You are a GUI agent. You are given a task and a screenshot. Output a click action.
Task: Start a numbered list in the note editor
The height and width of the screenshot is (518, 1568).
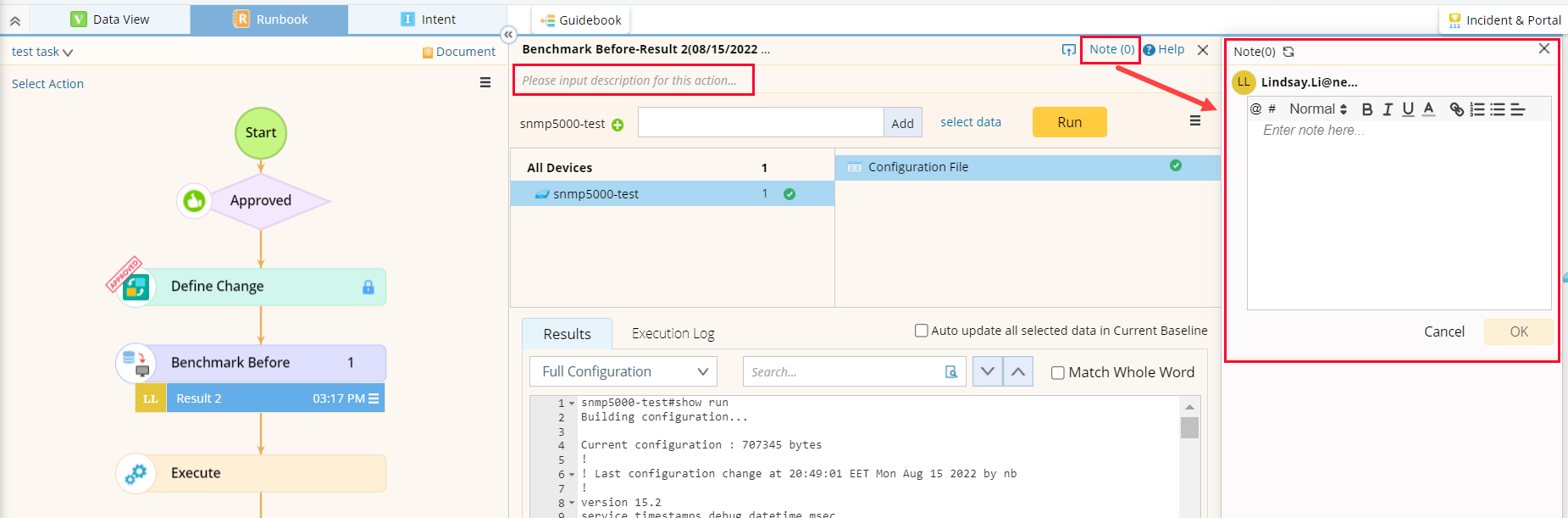(1477, 109)
